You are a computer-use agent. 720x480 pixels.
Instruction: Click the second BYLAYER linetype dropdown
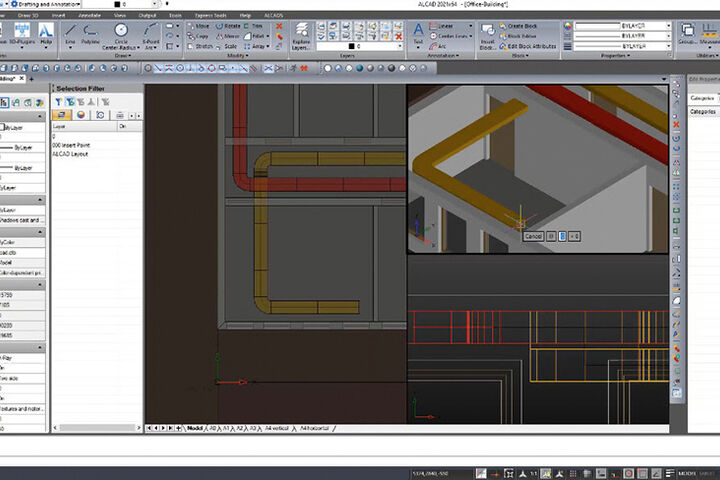click(623, 36)
